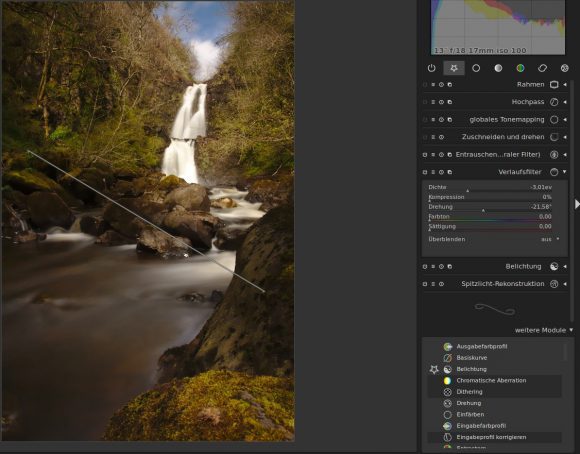Show the correction module group (bandage icon)
The image size is (580, 454).
click(x=542, y=68)
